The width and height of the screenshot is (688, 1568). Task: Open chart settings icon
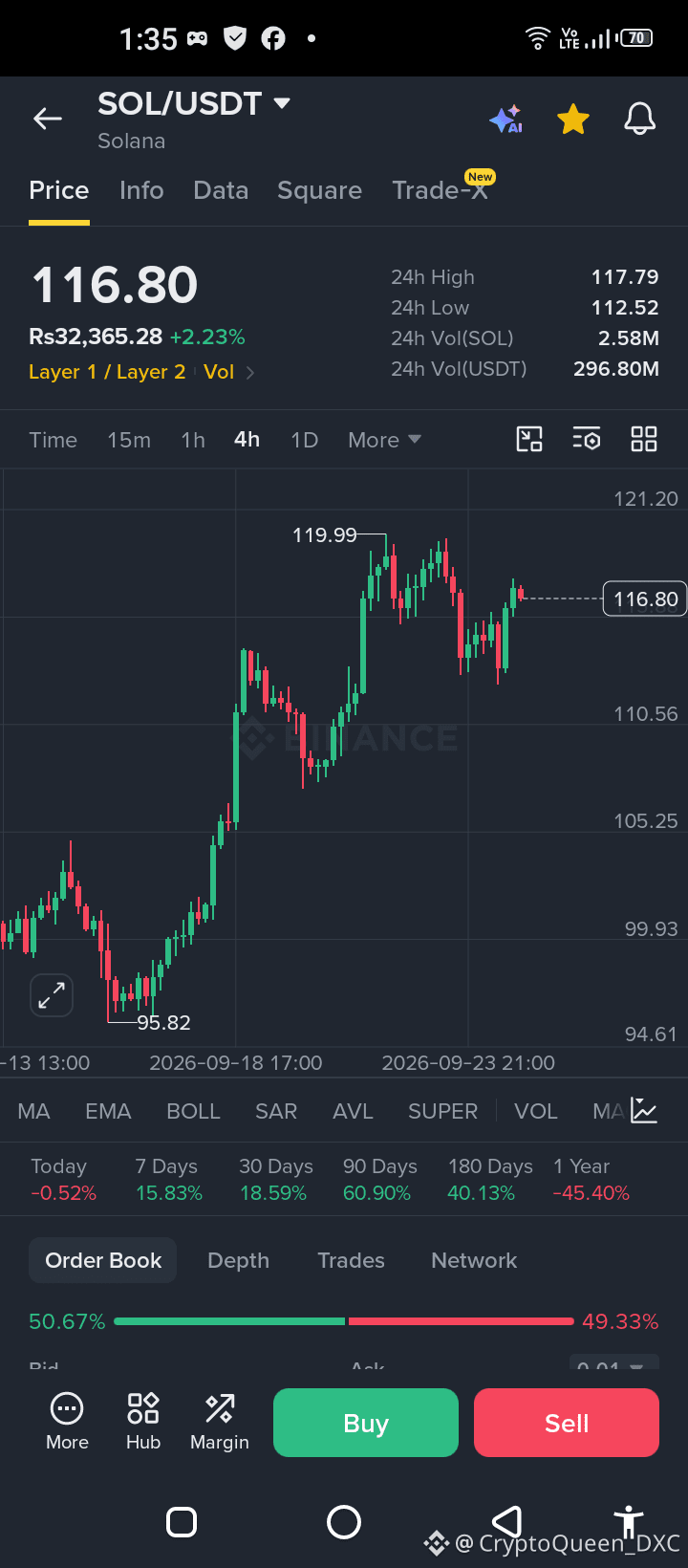pos(587,439)
